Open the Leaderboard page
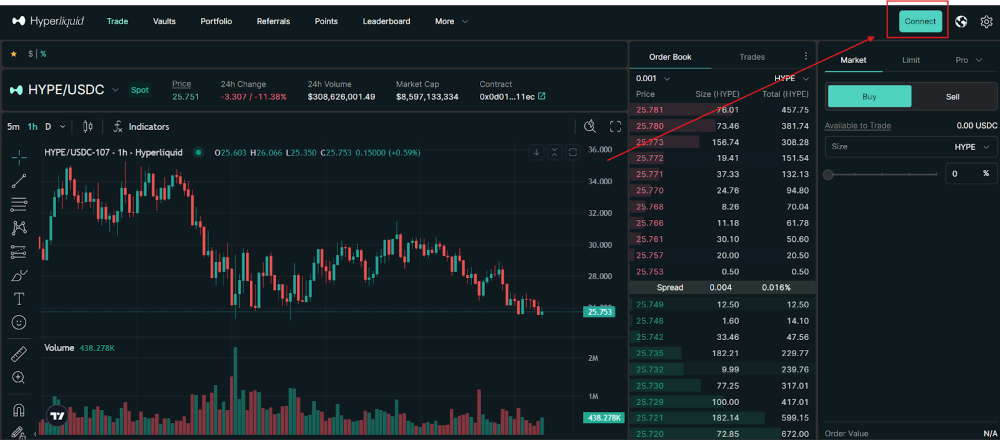Image resolution: width=1000 pixels, height=440 pixels. pyautogui.click(x=386, y=21)
